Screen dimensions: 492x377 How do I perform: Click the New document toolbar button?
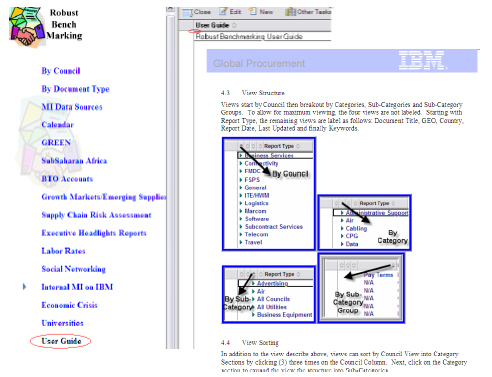(x=261, y=12)
